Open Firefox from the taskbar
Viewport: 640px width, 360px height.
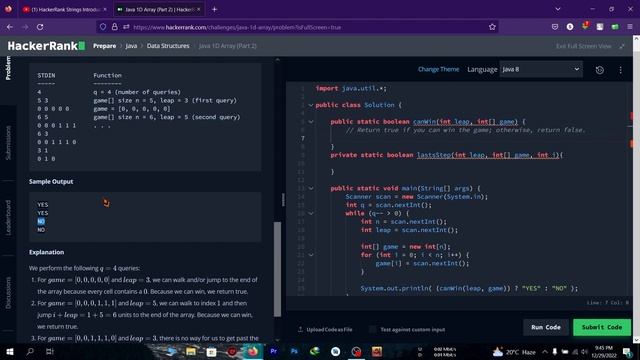253,351
